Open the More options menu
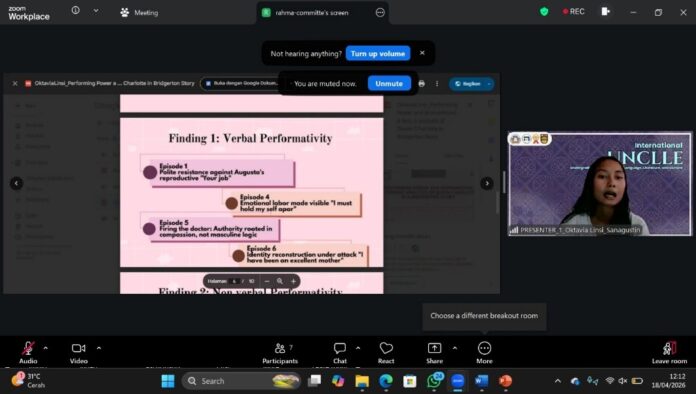696x394 pixels. pyautogui.click(x=484, y=353)
